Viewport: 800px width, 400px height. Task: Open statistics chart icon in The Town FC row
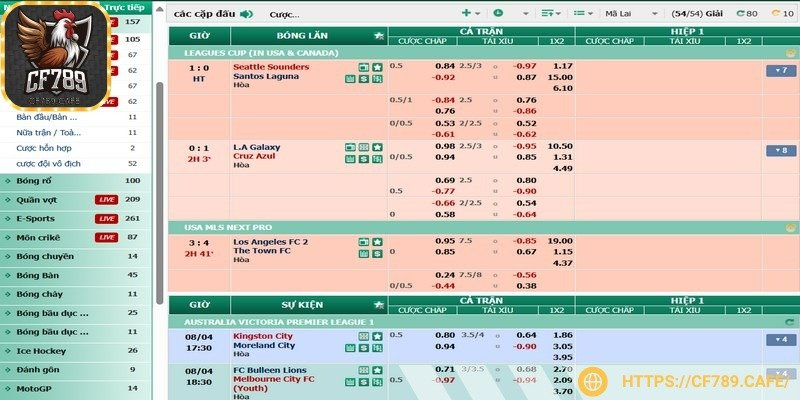click(364, 254)
